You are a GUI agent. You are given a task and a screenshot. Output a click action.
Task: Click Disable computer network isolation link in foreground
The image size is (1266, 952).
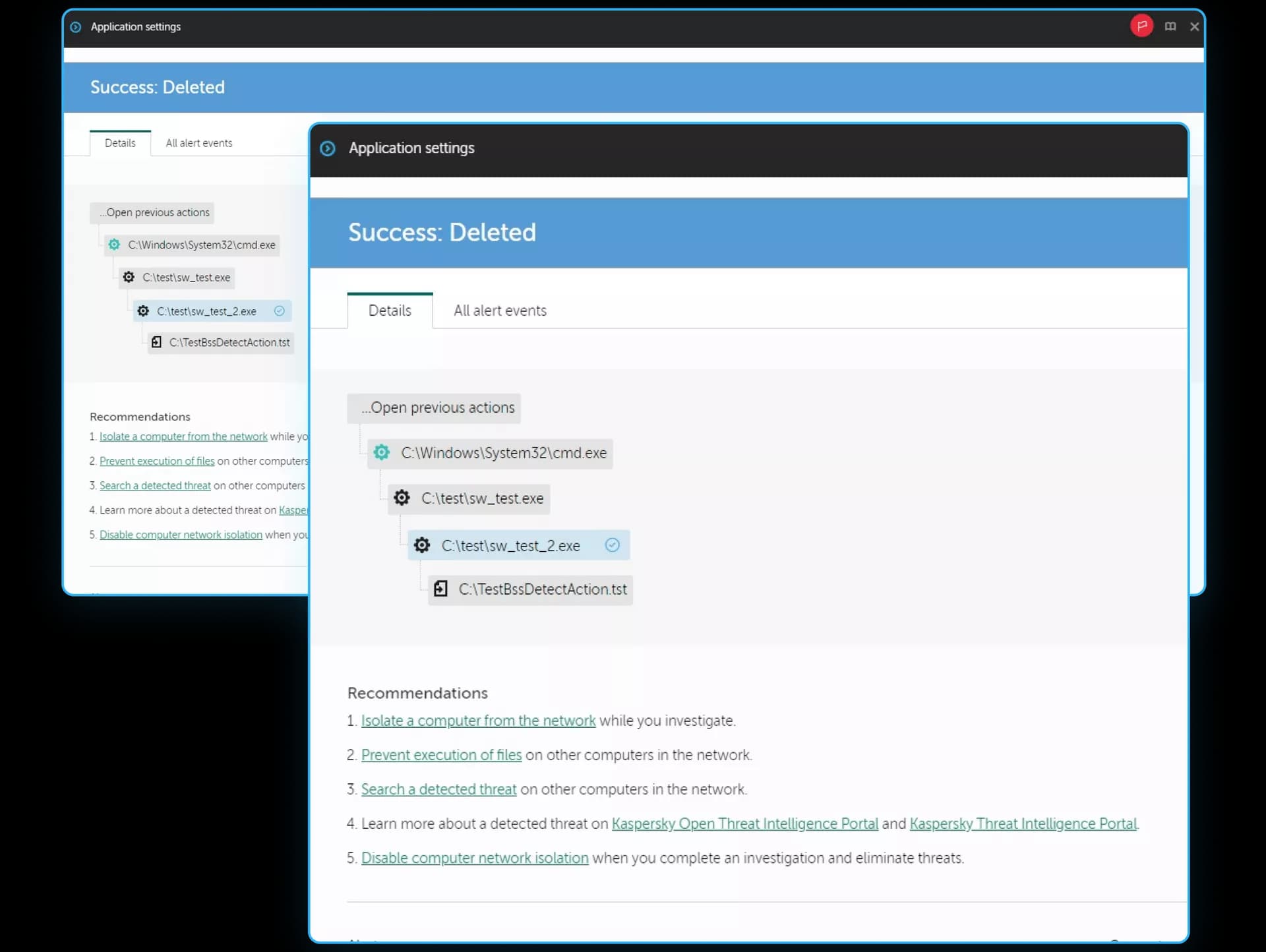tap(475, 858)
